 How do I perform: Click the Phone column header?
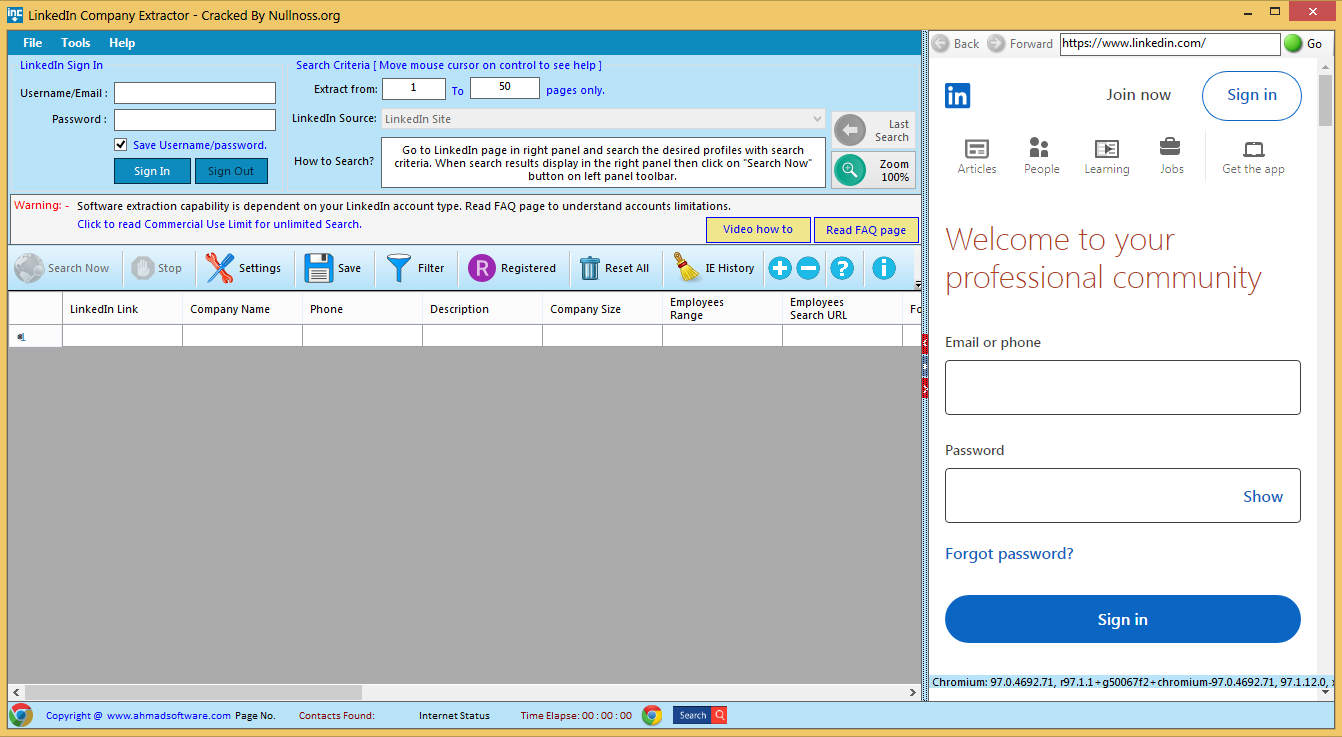coord(362,309)
